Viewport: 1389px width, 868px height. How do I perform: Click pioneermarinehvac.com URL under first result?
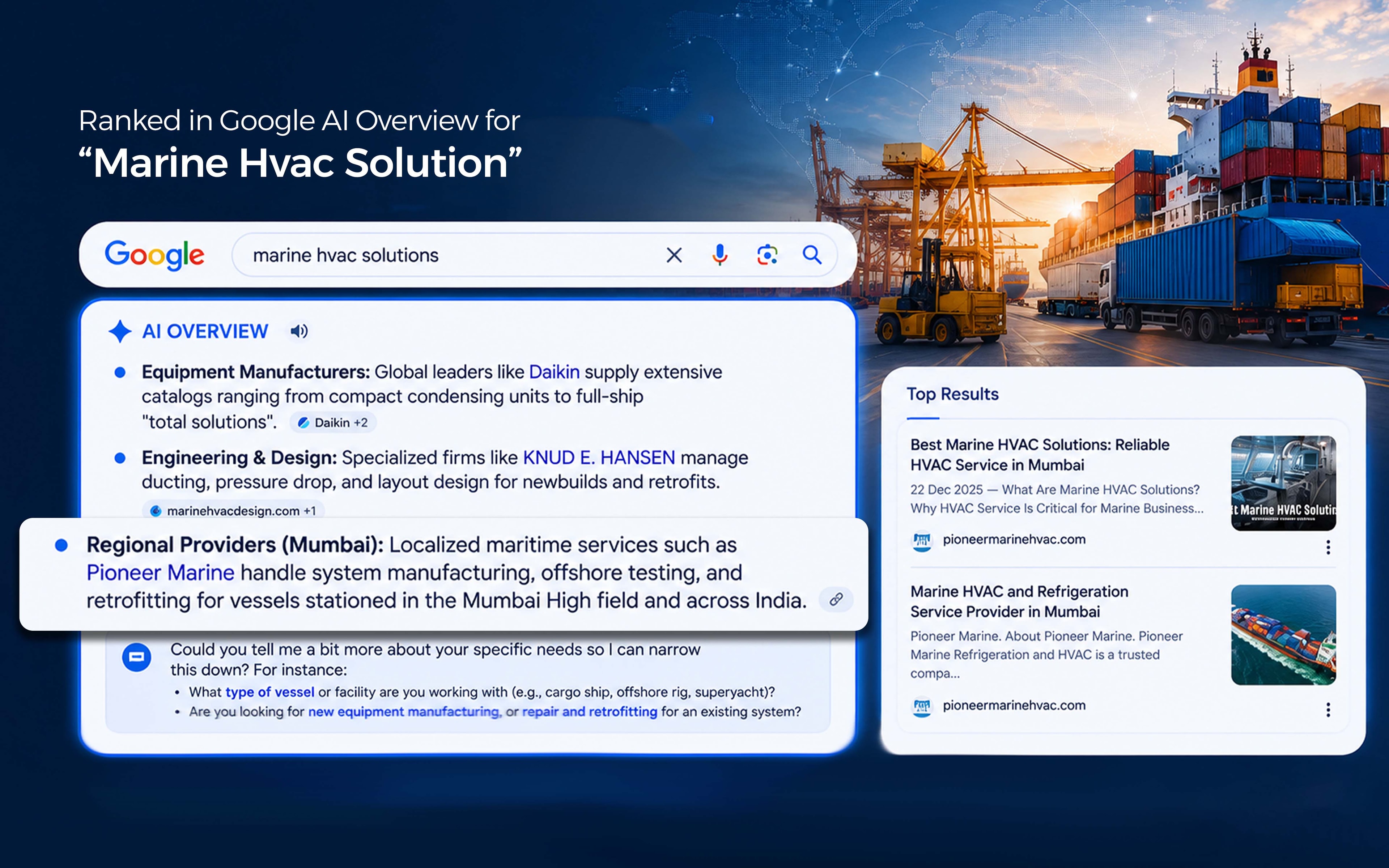click(x=1014, y=540)
